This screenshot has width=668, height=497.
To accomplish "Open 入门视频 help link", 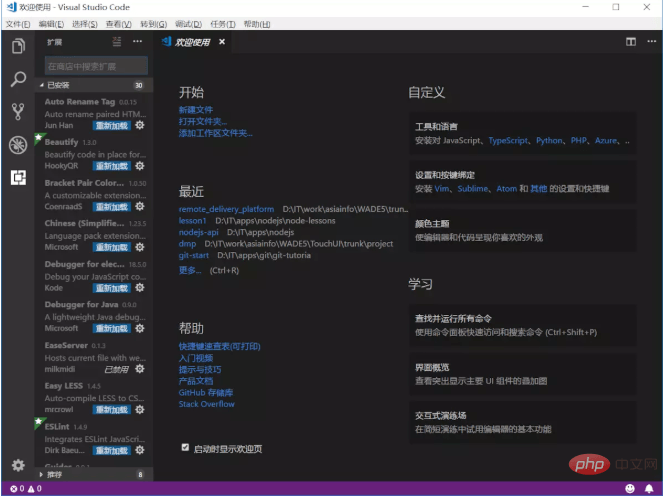I will 196,358.
